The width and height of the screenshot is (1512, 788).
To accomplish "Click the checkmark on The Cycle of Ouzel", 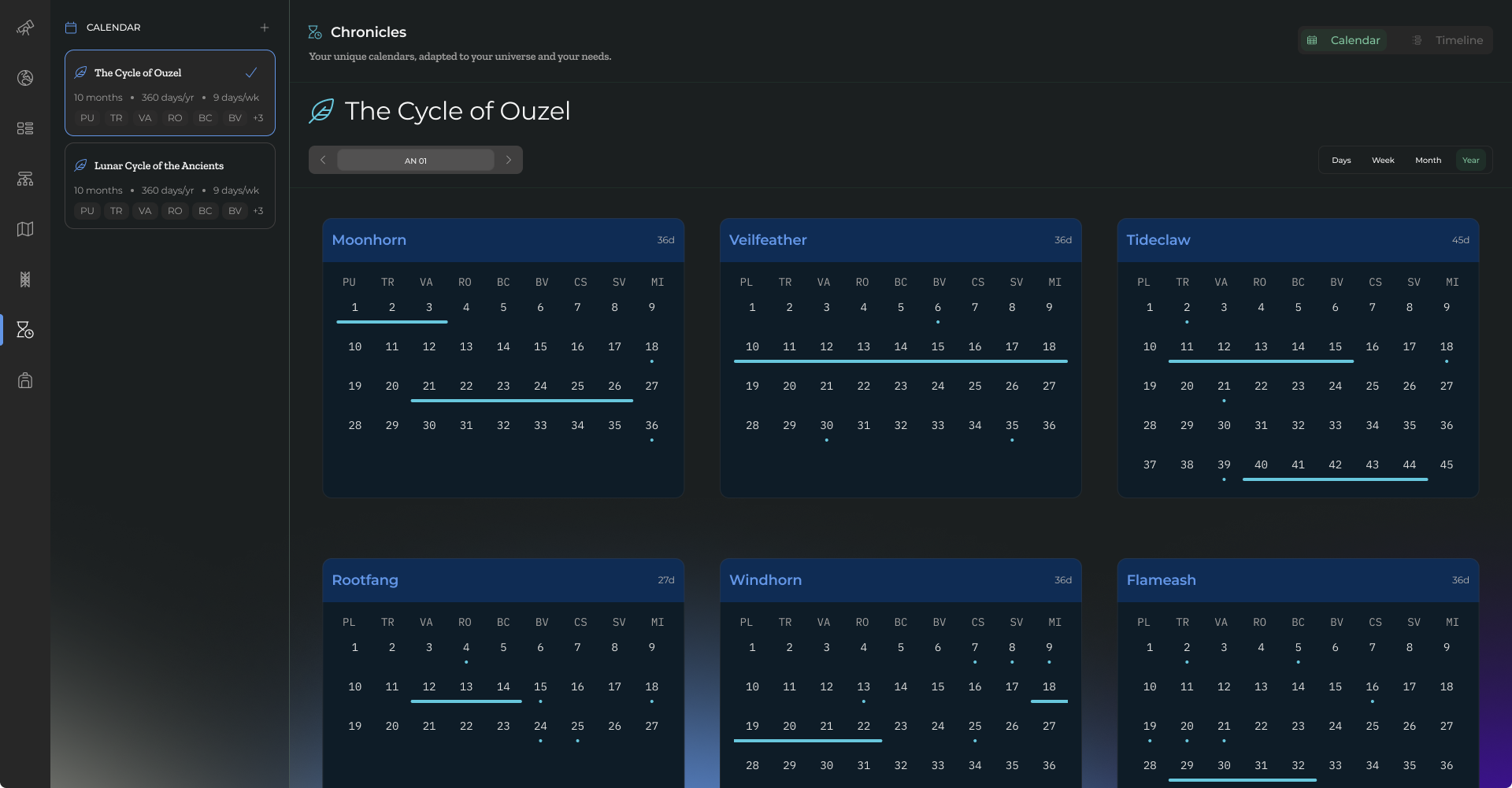I will pos(251,72).
